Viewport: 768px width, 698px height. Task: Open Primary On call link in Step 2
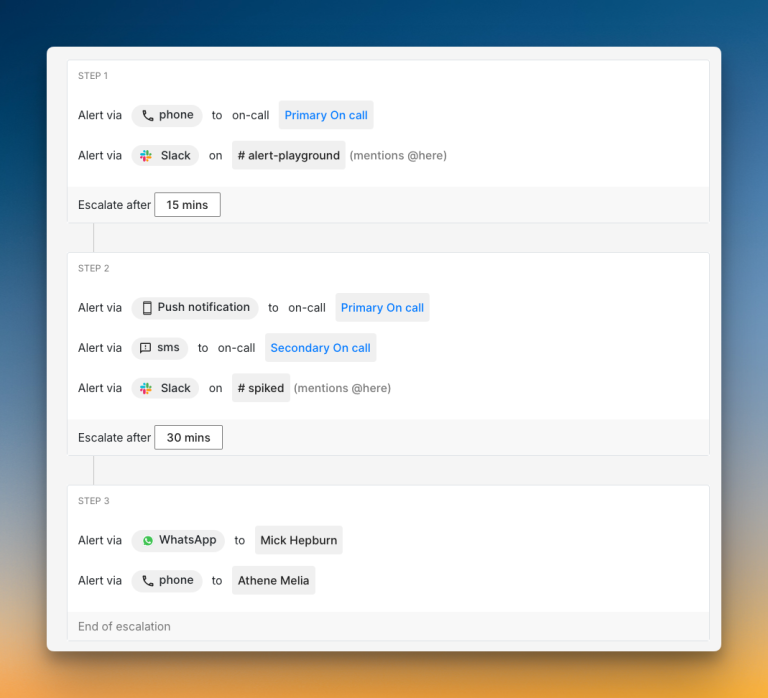[x=382, y=308]
